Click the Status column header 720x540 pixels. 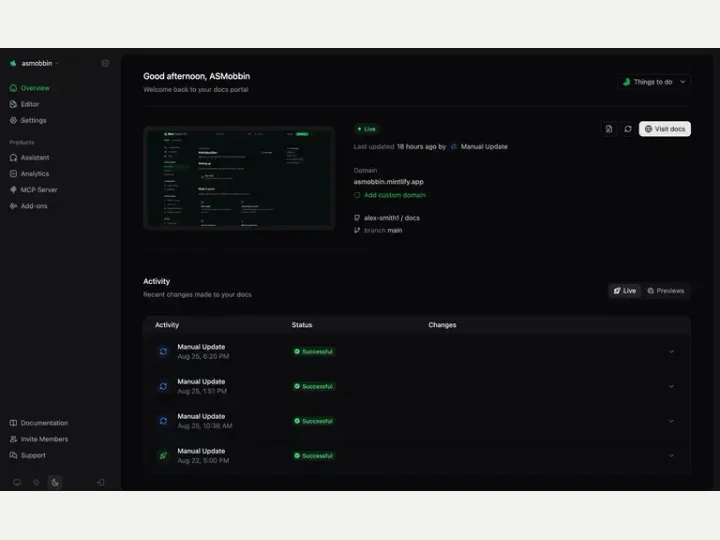[302, 325]
